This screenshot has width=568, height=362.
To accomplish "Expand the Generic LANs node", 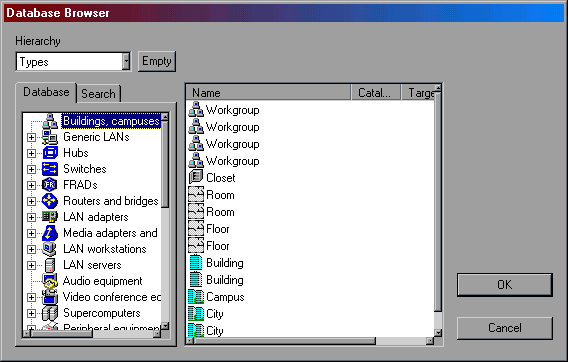I will 32,137.
